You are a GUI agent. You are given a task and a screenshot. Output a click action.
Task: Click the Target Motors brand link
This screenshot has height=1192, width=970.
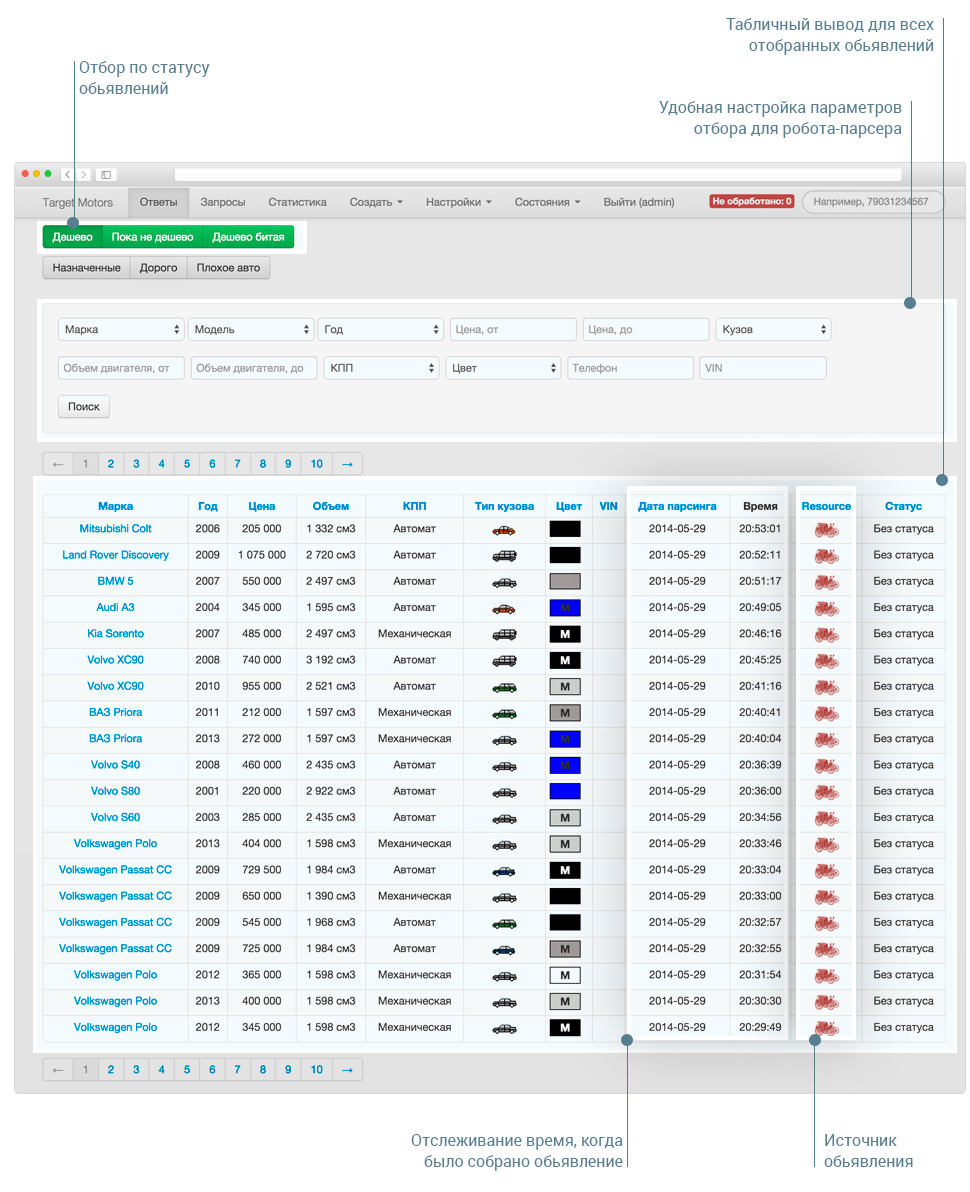pyautogui.click(x=78, y=202)
